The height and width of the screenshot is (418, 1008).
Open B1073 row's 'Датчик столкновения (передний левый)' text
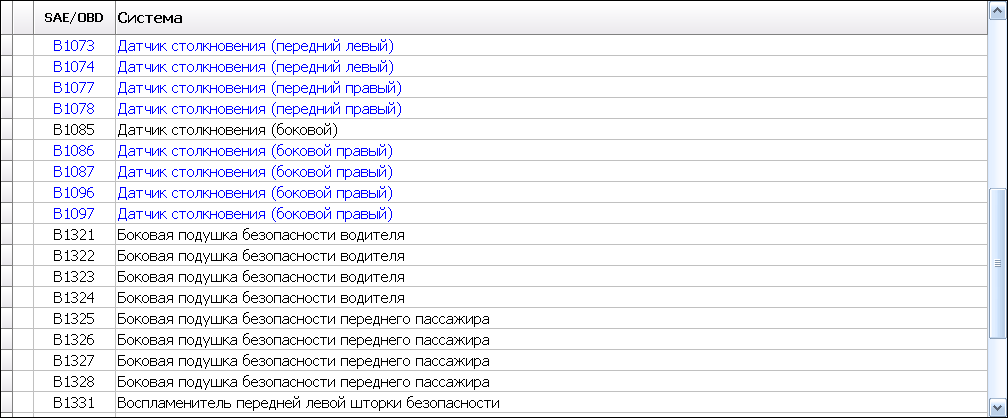point(255,46)
